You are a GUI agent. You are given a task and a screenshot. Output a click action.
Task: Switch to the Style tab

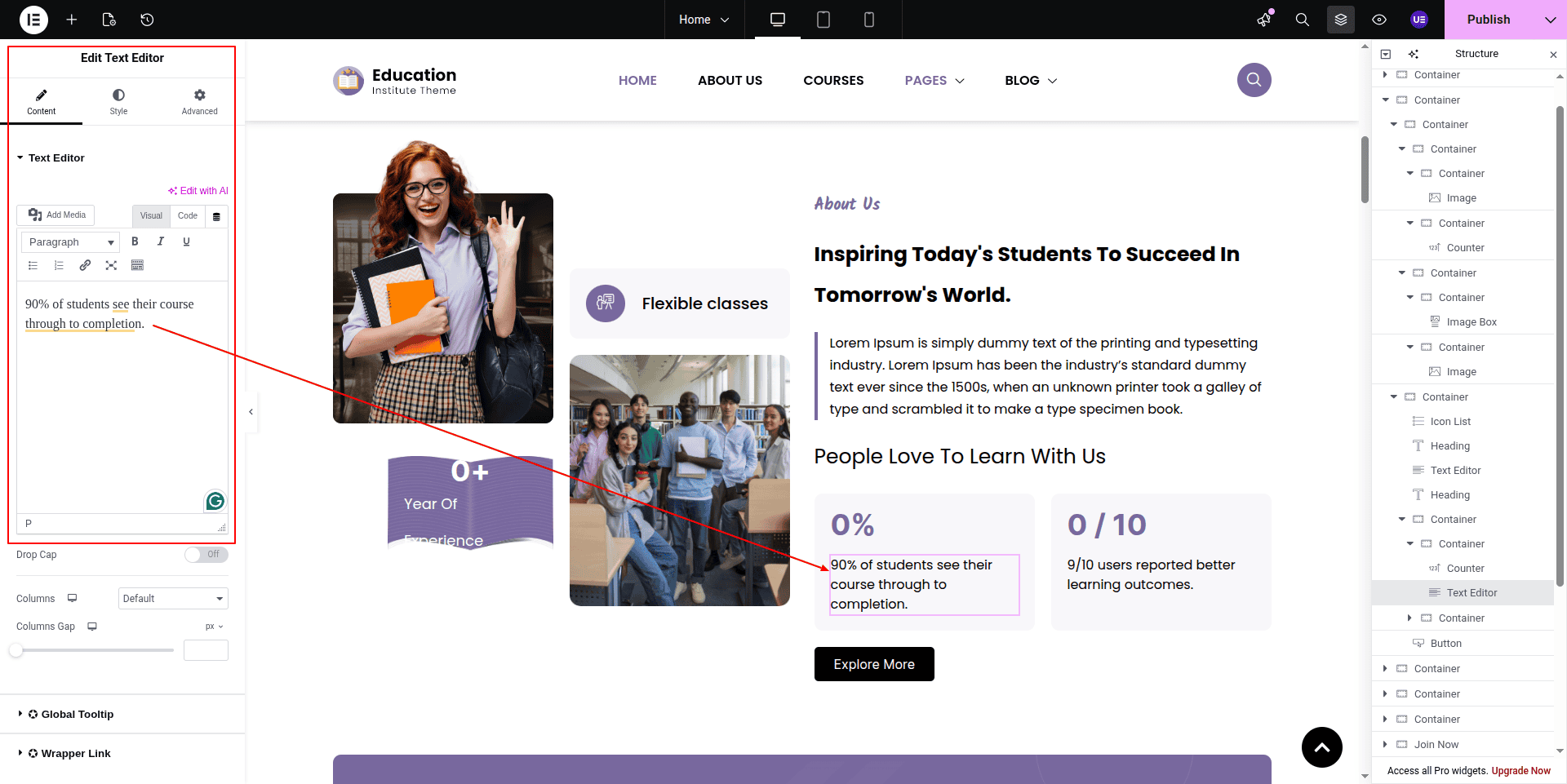[118, 102]
